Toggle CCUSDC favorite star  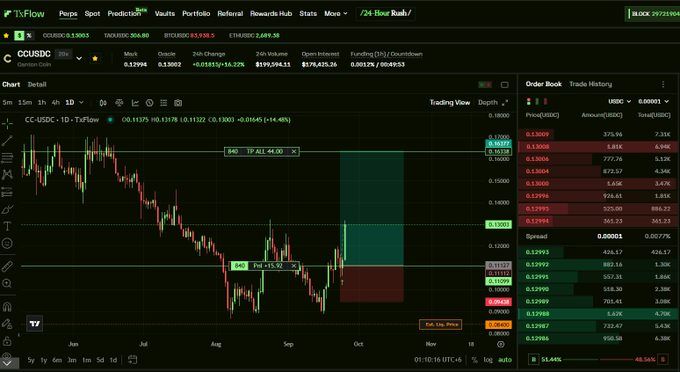coord(95,58)
